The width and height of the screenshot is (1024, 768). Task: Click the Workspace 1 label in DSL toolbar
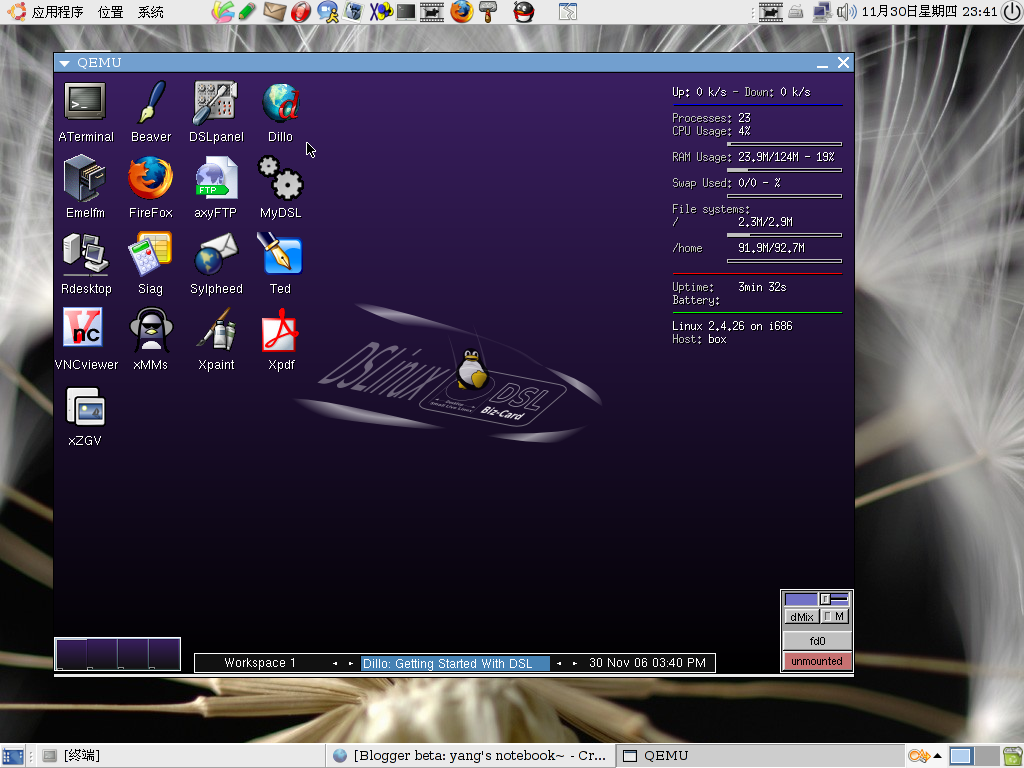tap(260, 663)
